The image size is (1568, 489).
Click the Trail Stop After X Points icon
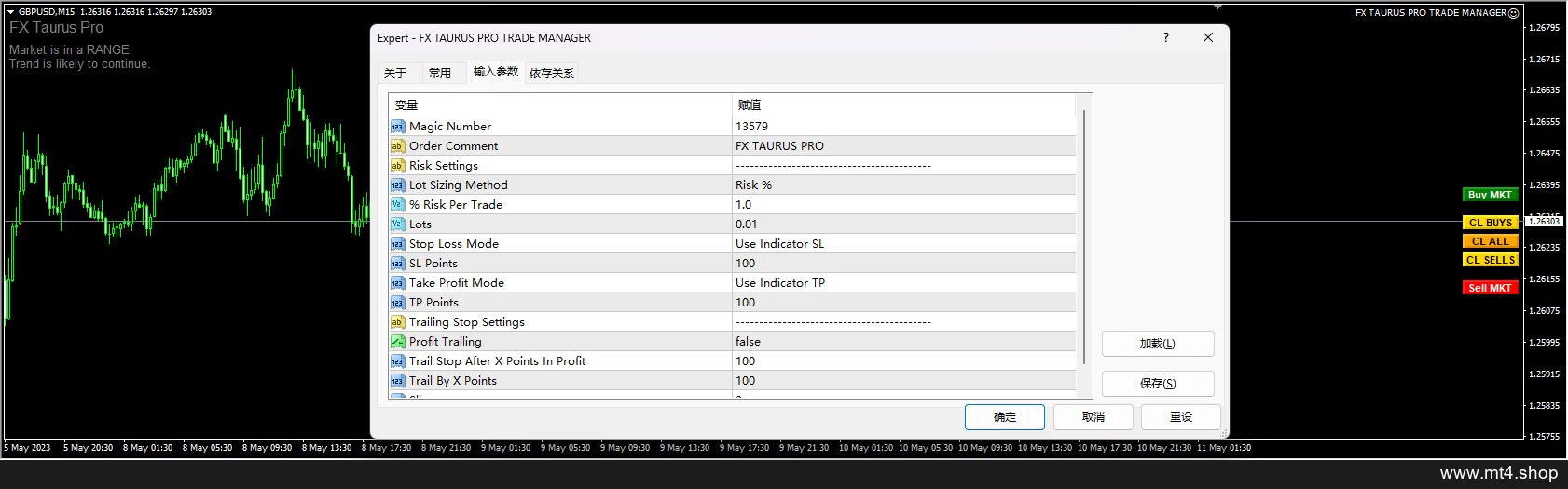point(397,361)
